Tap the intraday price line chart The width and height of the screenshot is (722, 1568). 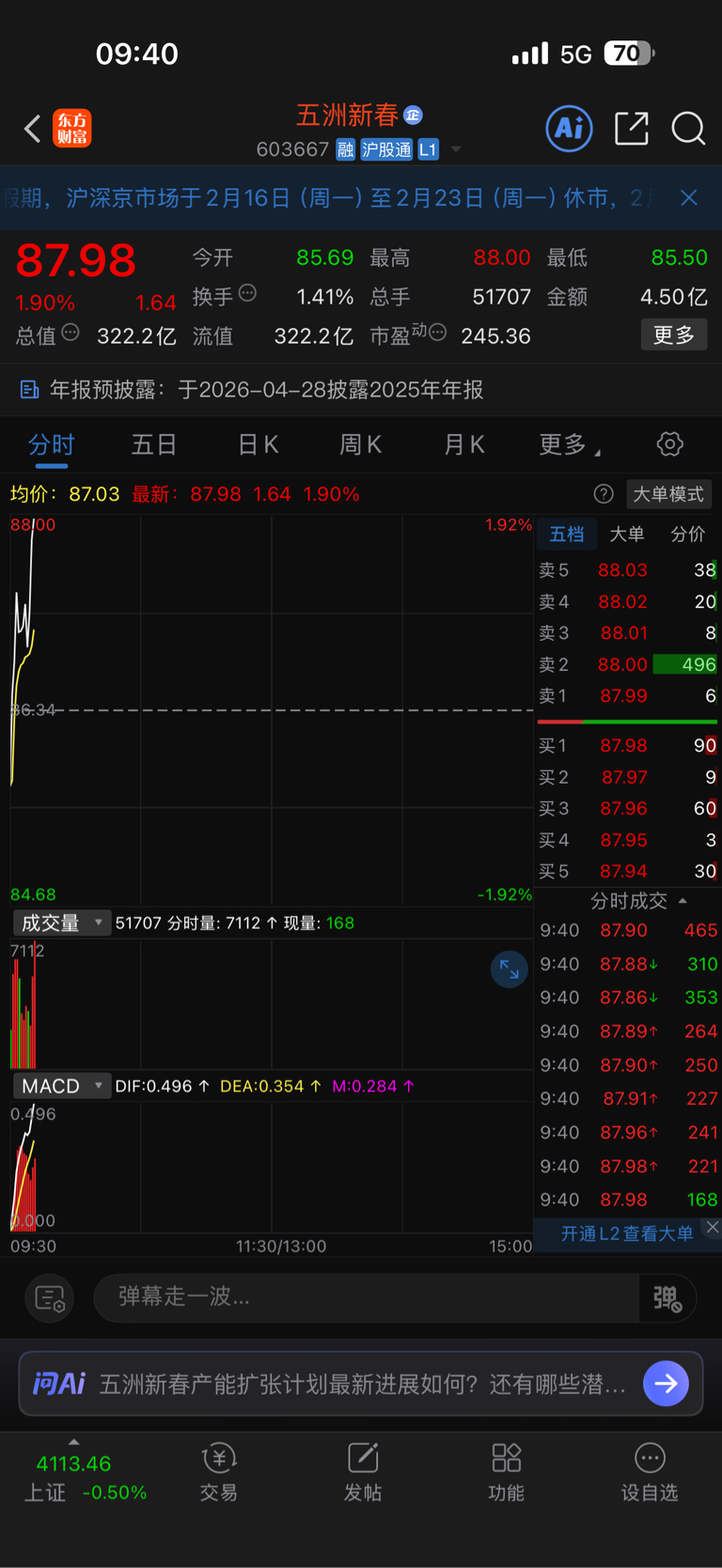click(272, 709)
